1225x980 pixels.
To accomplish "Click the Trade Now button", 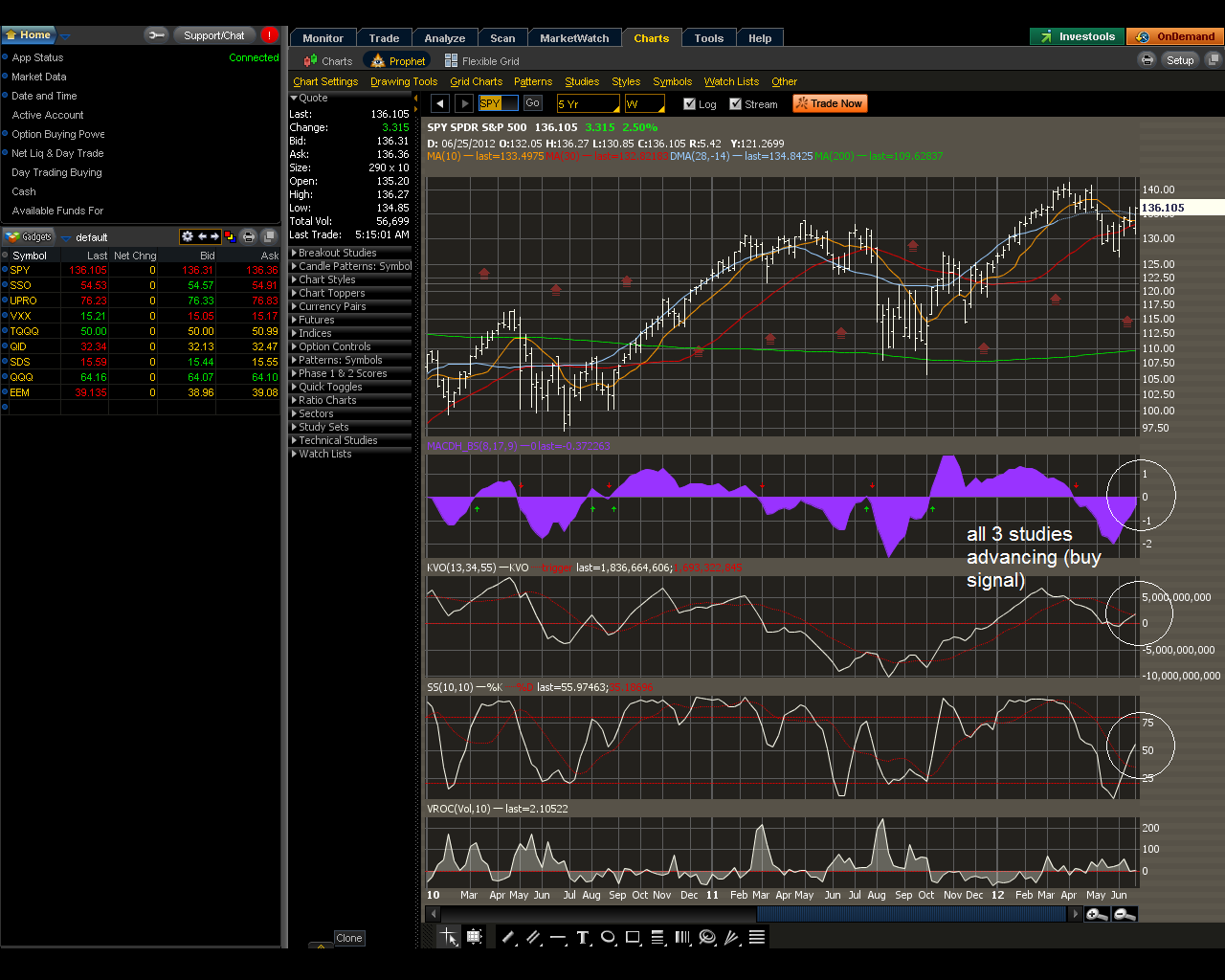I will [830, 103].
